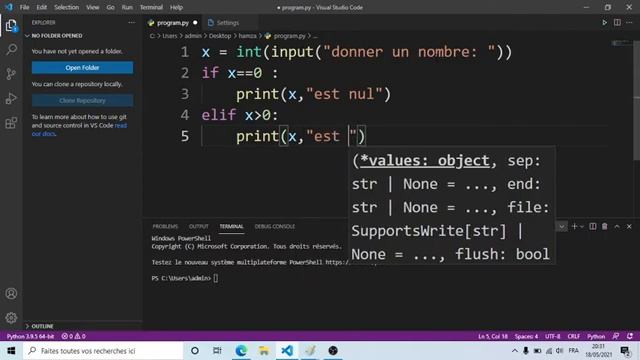The width and height of the screenshot is (640, 360).
Task: Create a new terminal with plus icon
Action: (574, 226)
